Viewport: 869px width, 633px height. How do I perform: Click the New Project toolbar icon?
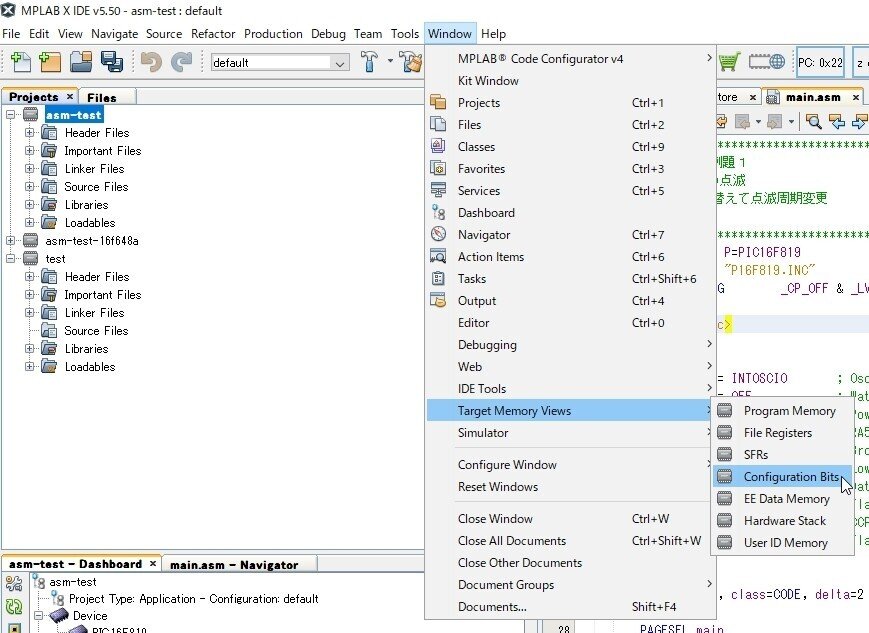[50, 62]
